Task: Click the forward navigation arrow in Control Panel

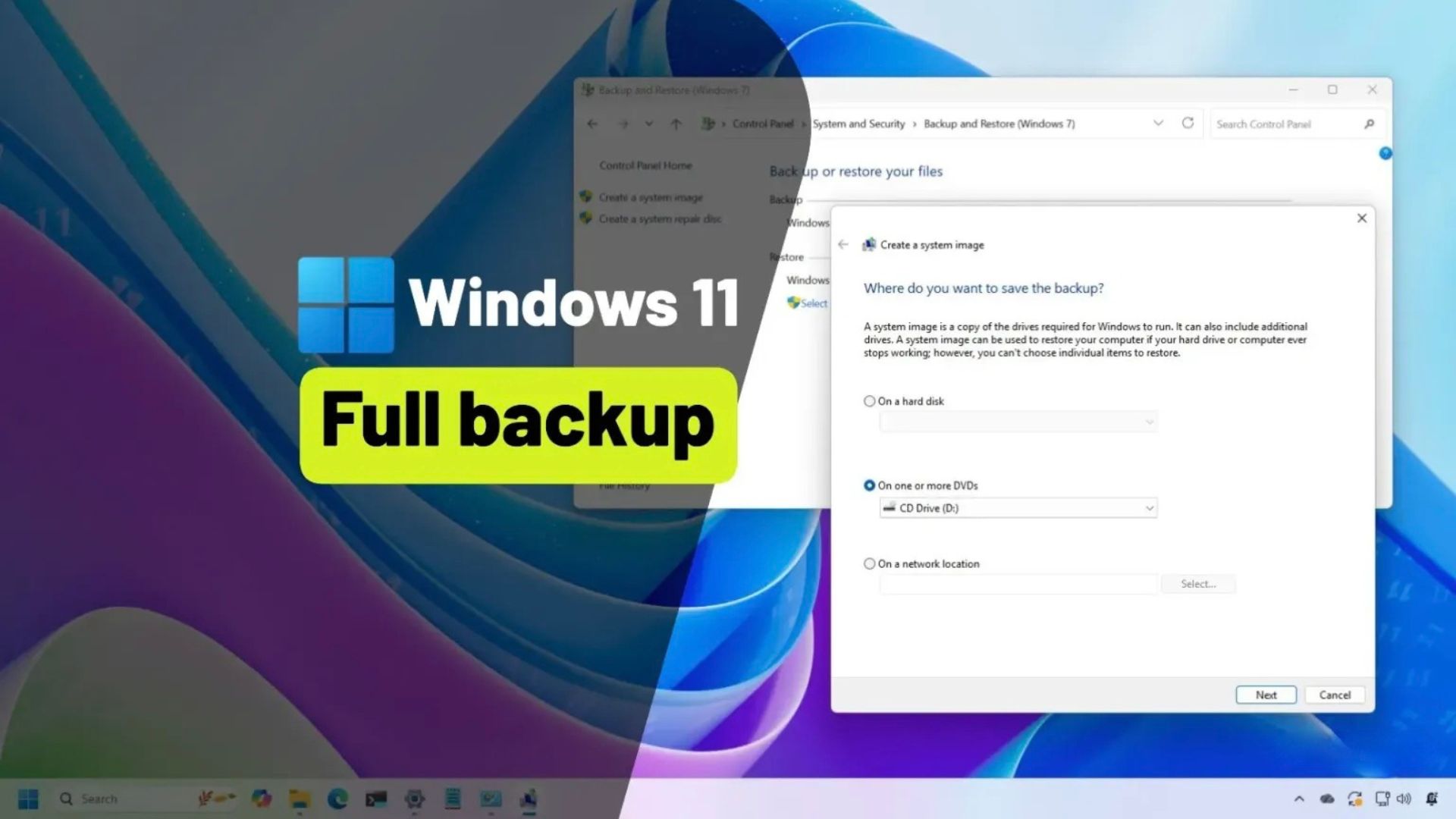Action: [x=623, y=124]
